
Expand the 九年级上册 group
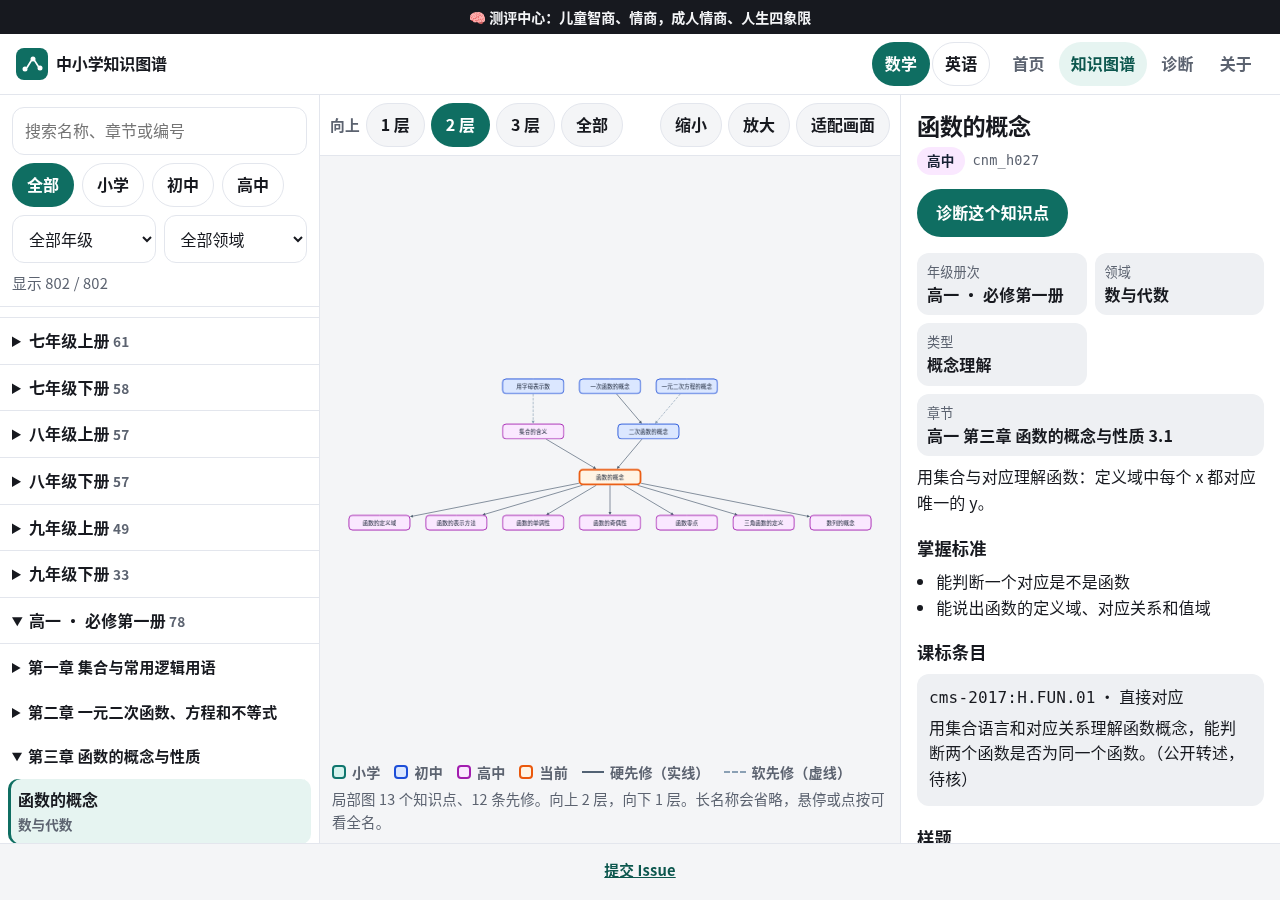(160, 528)
